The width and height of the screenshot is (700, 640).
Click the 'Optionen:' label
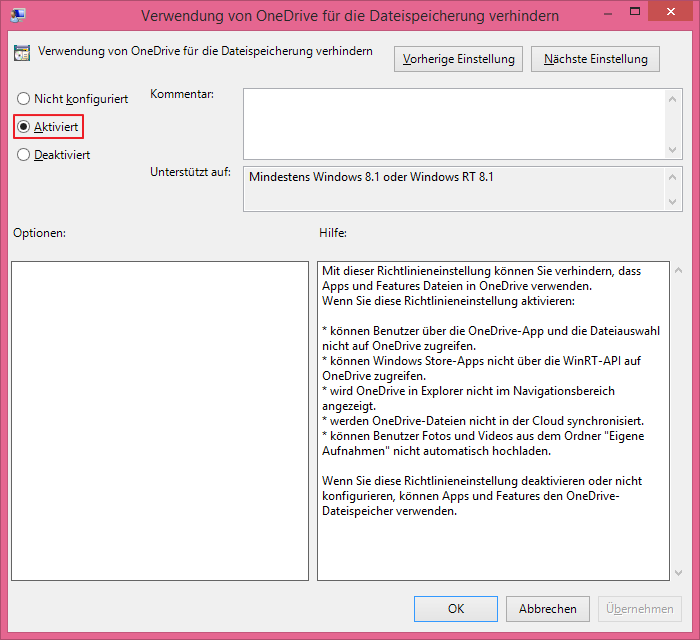[x=39, y=233]
